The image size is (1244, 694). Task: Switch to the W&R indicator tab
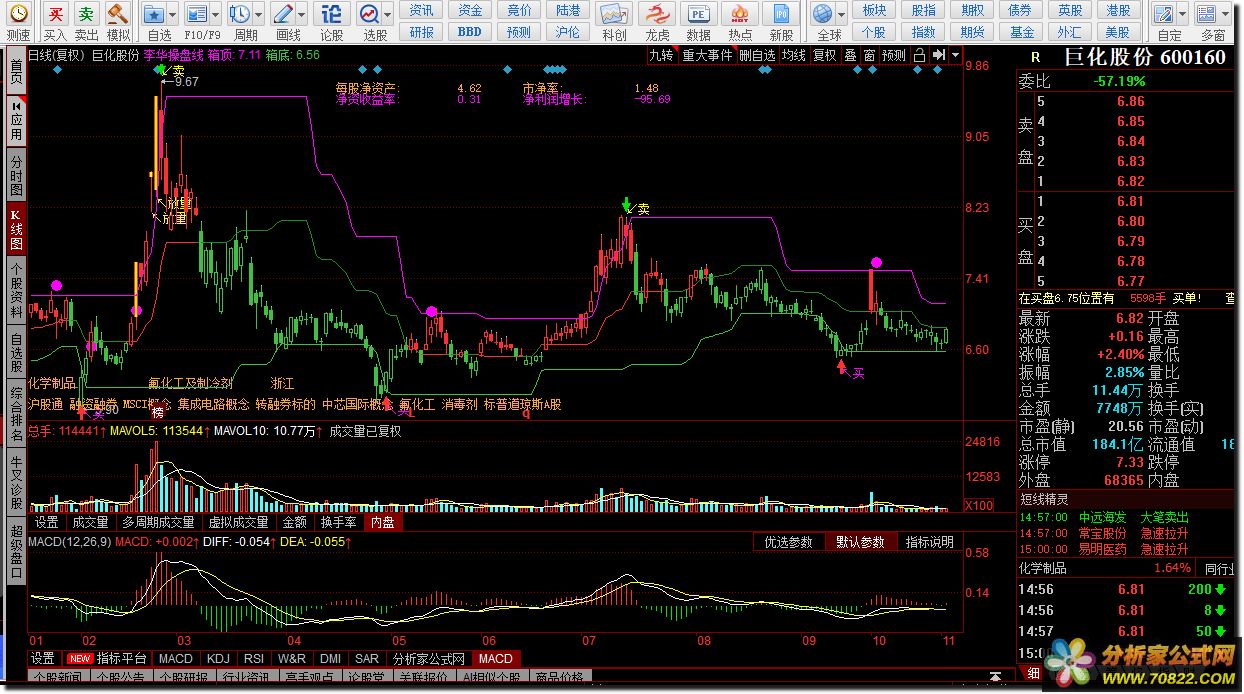pyautogui.click(x=292, y=658)
